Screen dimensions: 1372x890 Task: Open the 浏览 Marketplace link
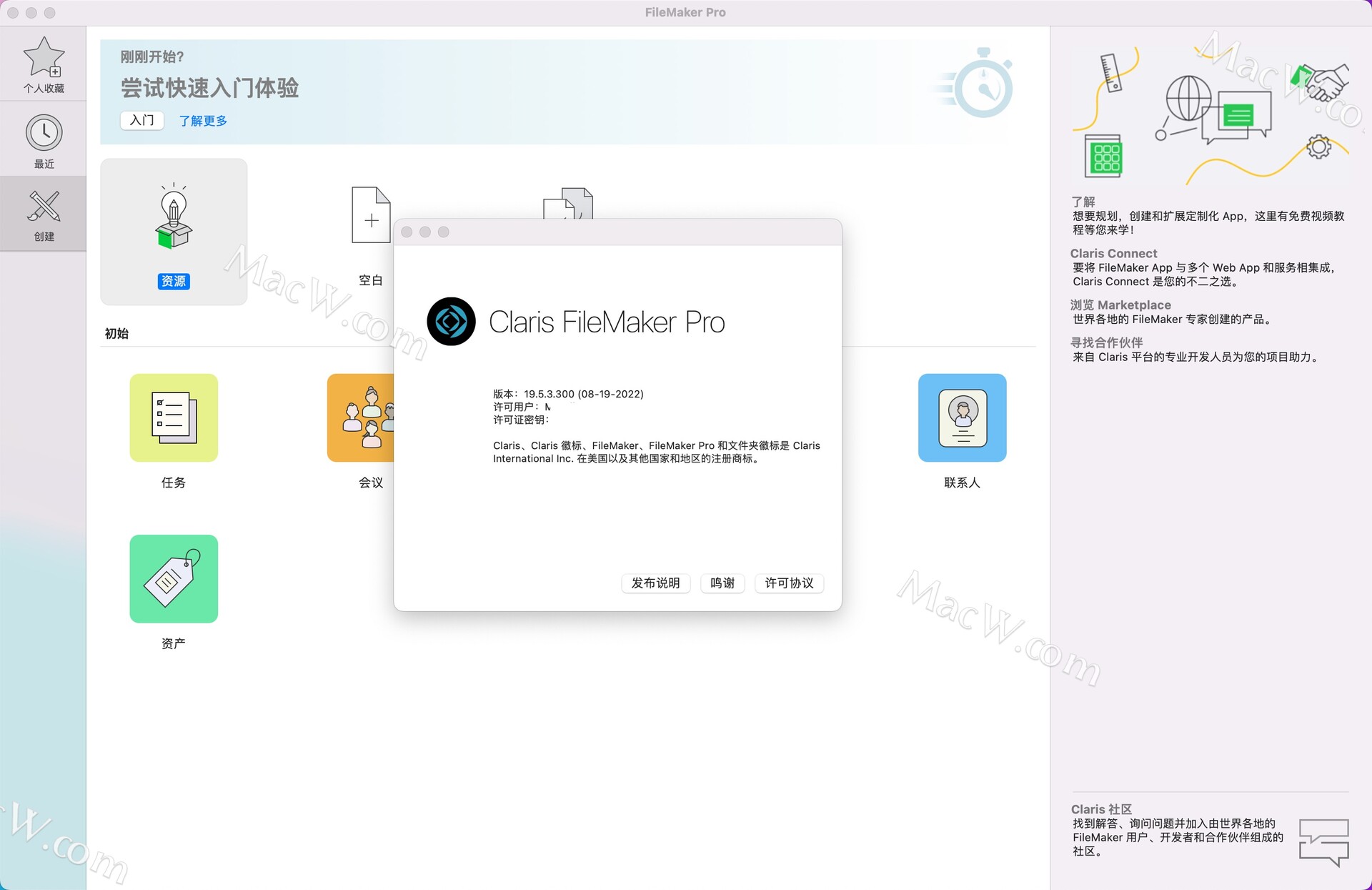[1120, 305]
